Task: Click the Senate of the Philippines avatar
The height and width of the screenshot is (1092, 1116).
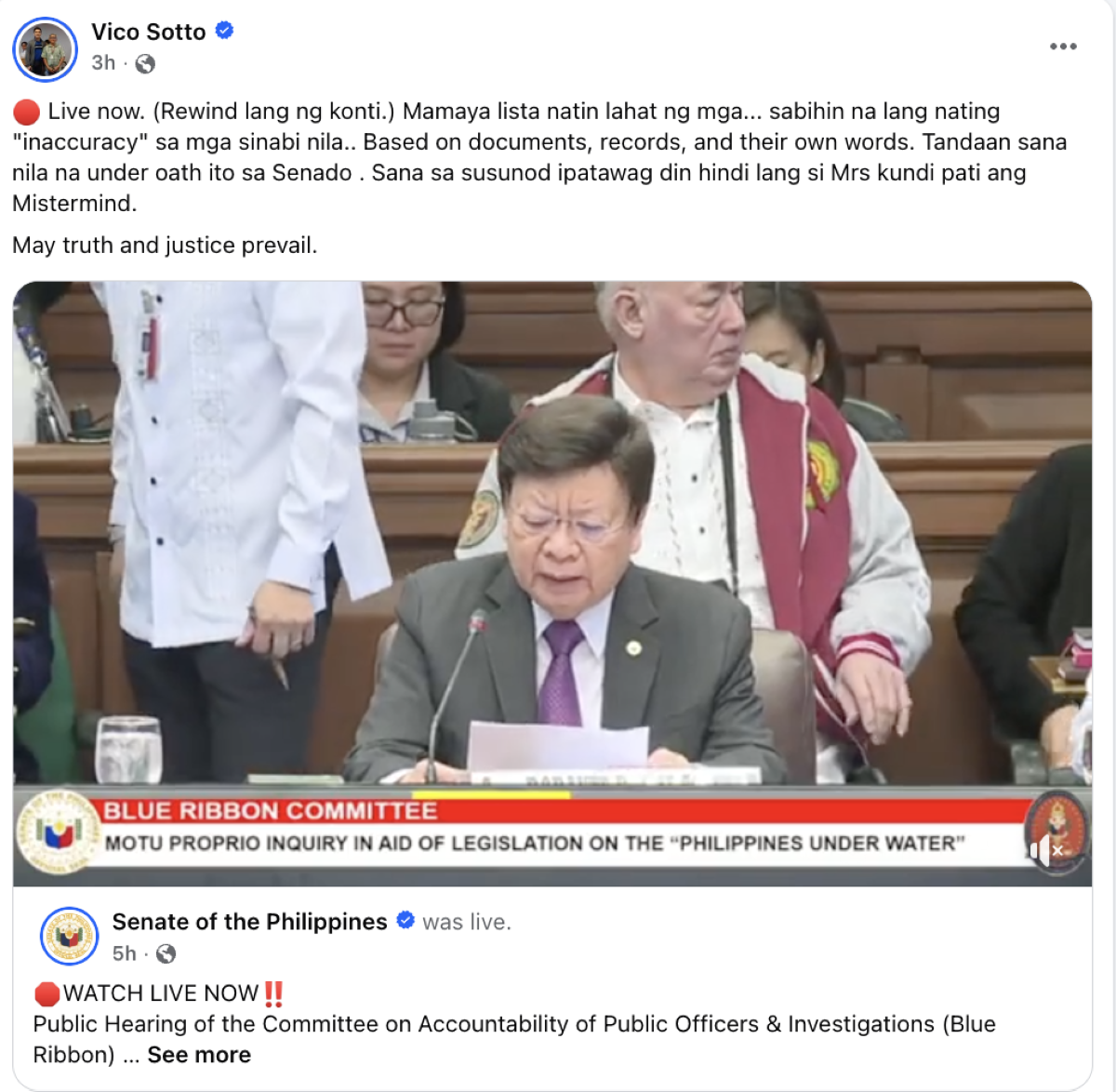Action: (69, 936)
